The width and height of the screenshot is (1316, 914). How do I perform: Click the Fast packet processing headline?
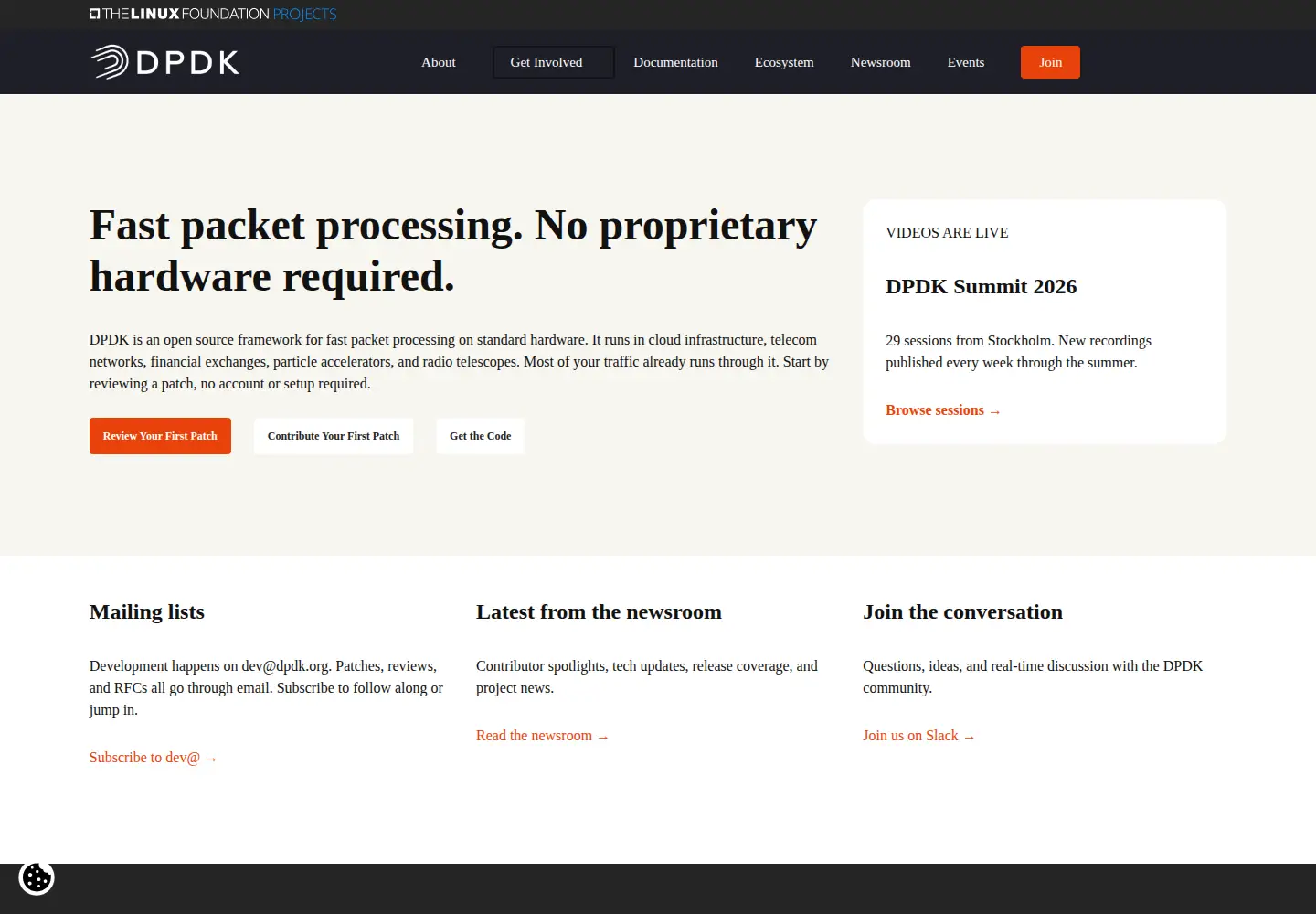coord(453,250)
